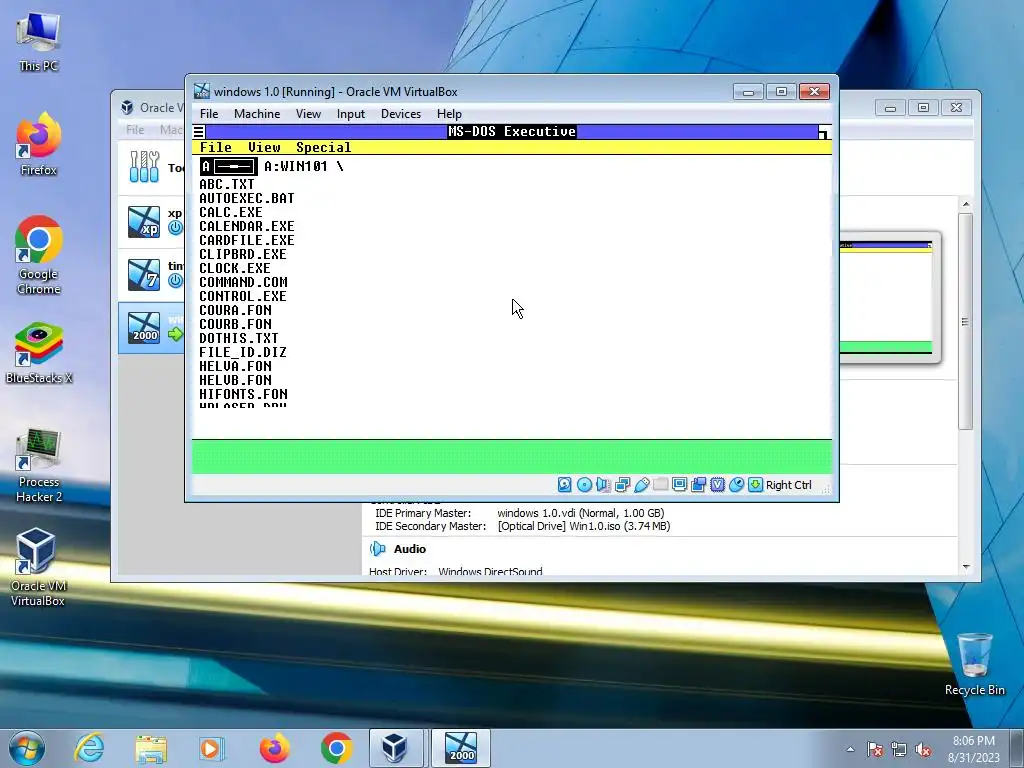Click the USB devices status icon
Image resolution: width=1024 pixels, height=768 pixels.
point(641,485)
